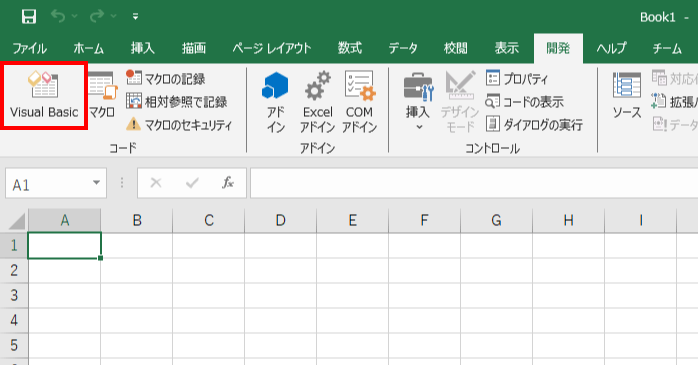Select column C header

tap(209, 220)
